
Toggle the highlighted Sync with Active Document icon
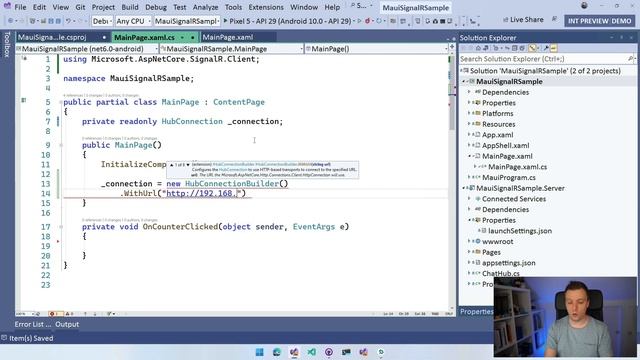click(x=532, y=48)
